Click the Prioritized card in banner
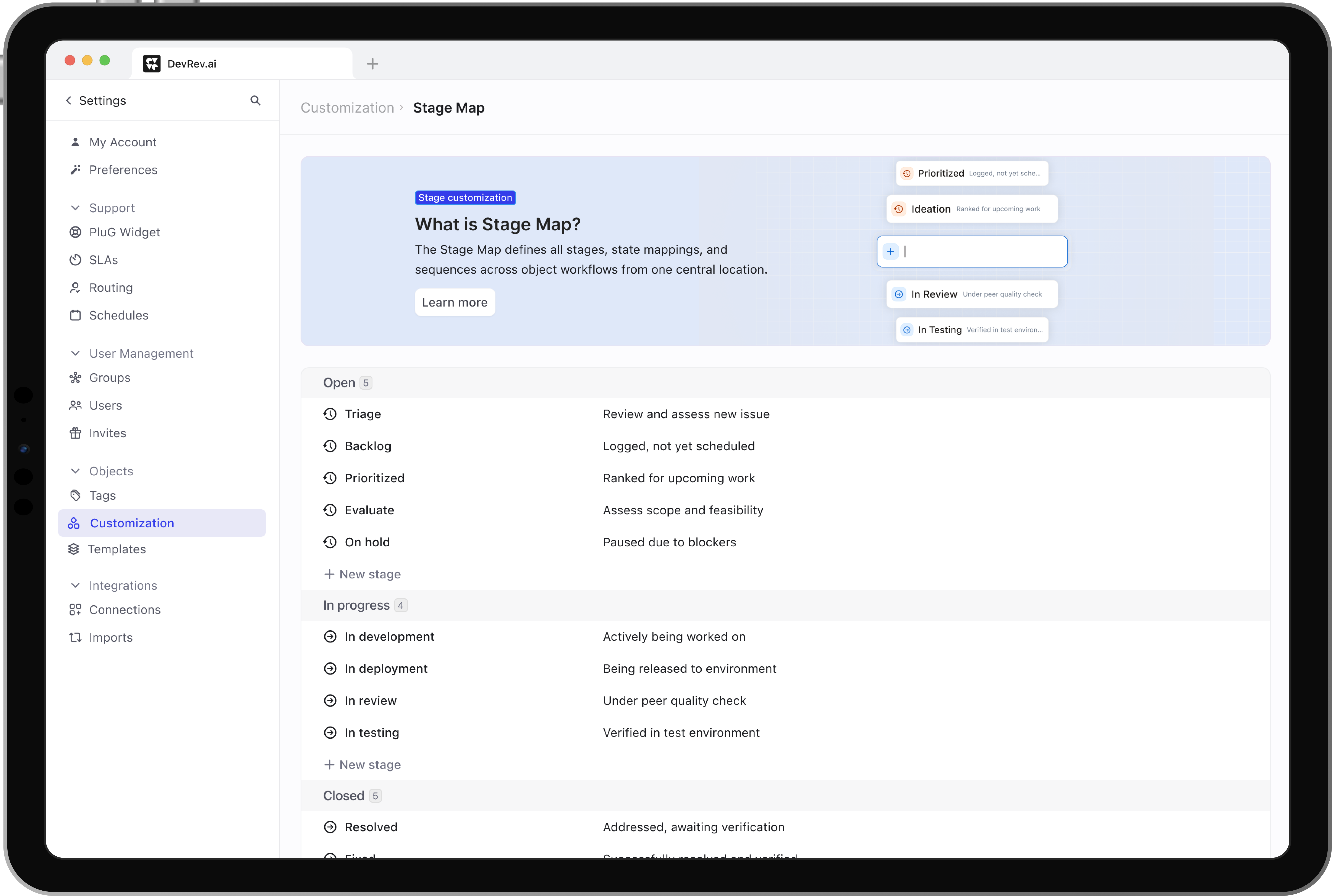 972,173
